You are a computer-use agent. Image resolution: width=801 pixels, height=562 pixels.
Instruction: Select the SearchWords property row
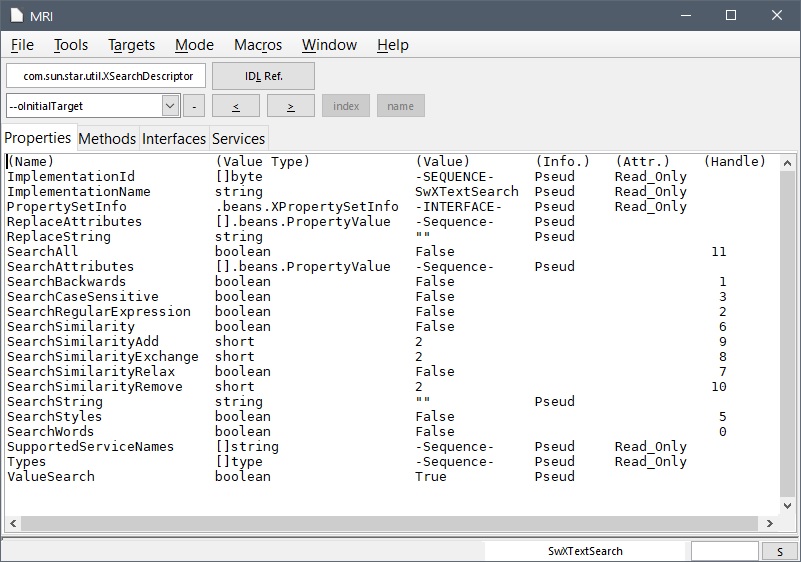(392, 431)
